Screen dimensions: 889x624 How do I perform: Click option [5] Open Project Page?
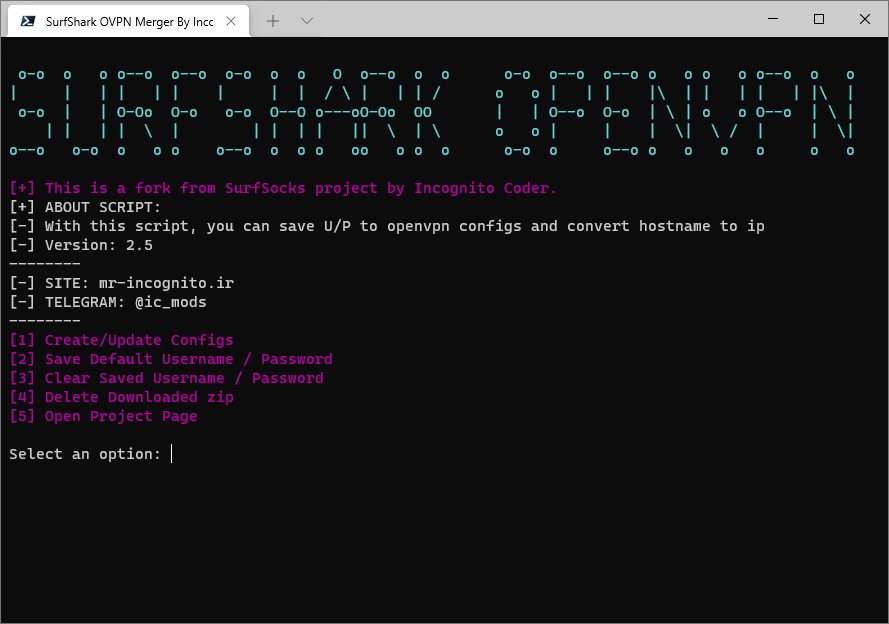[x=103, y=416]
